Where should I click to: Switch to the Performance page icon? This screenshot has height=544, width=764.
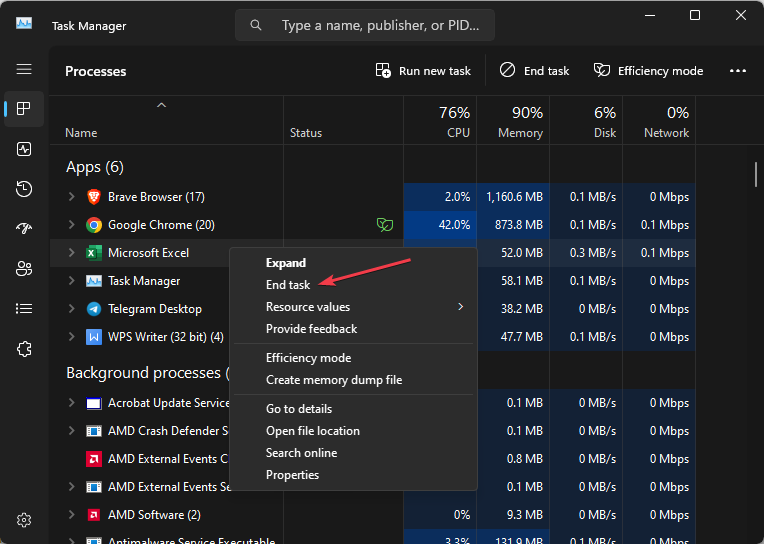pos(24,149)
